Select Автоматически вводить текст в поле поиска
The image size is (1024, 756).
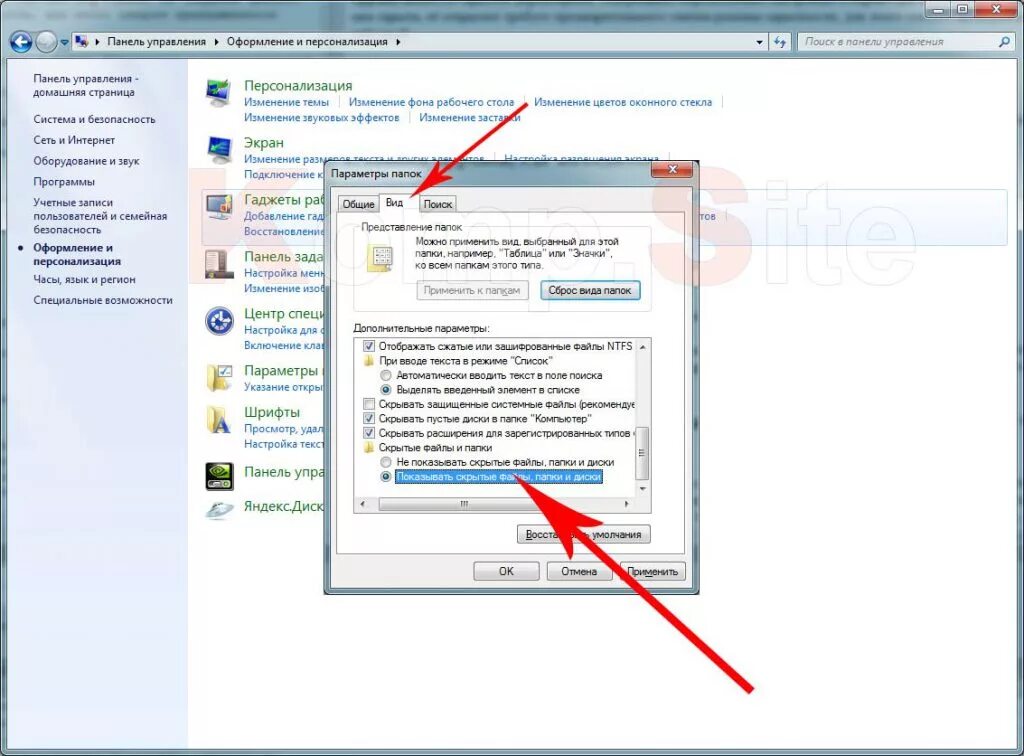click(x=386, y=375)
